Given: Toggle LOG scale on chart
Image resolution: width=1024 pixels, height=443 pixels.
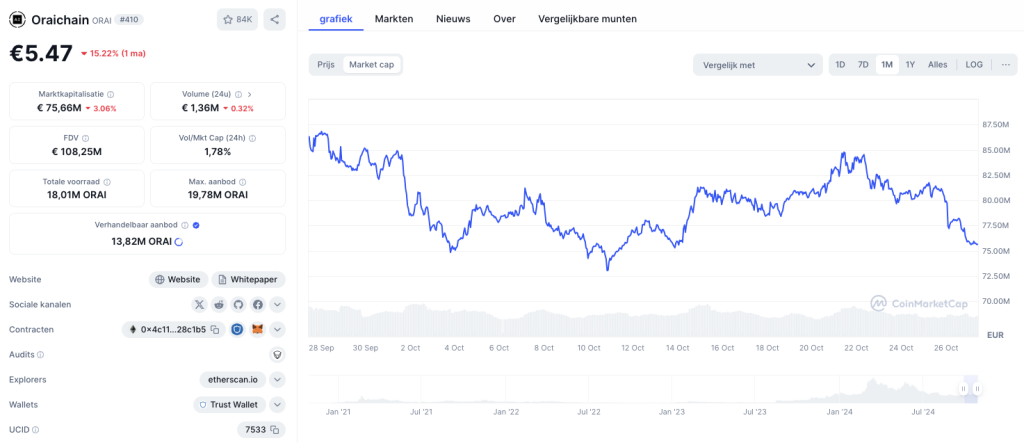Looking at the screenshot, I should [974, 65].
